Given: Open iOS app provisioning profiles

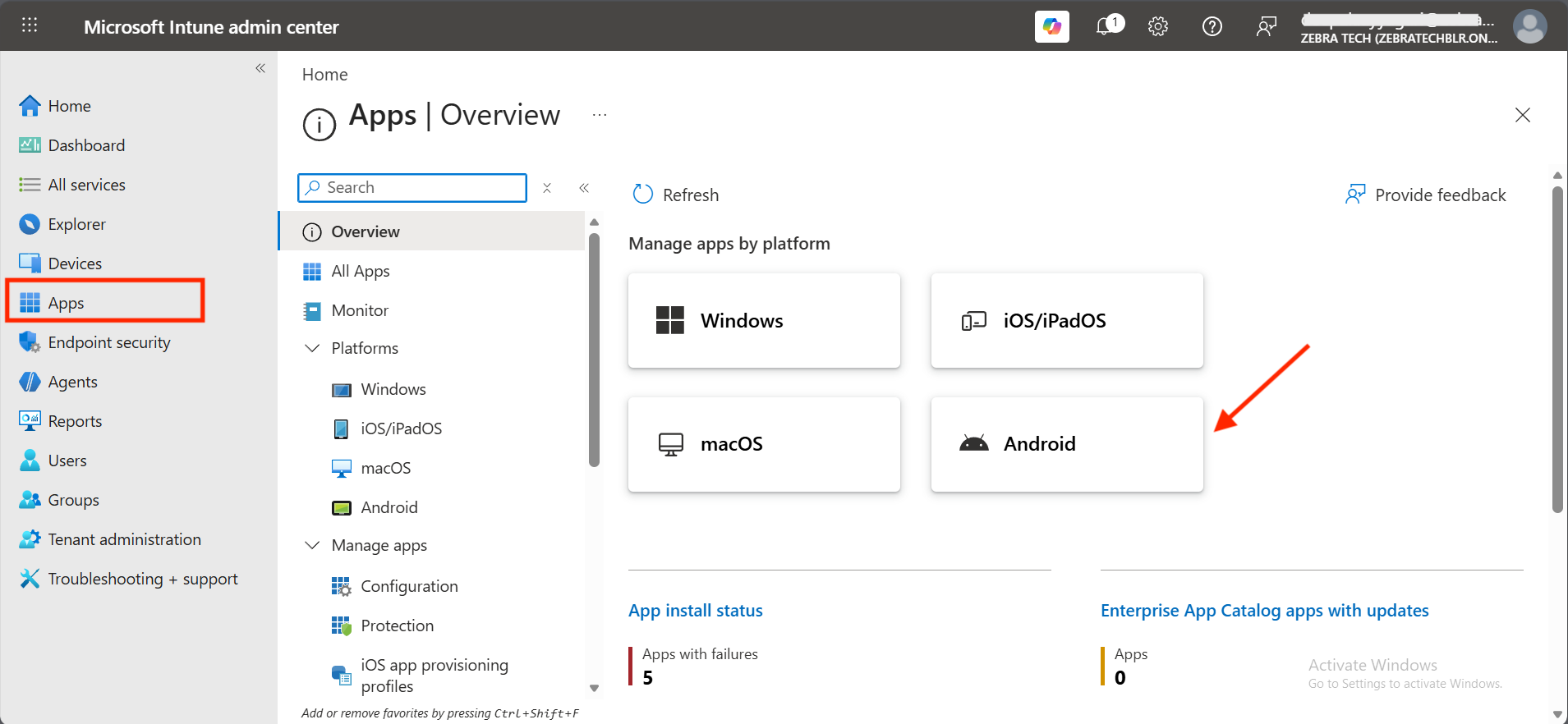Looking at the screenshot, I should (x=435, y=676).
